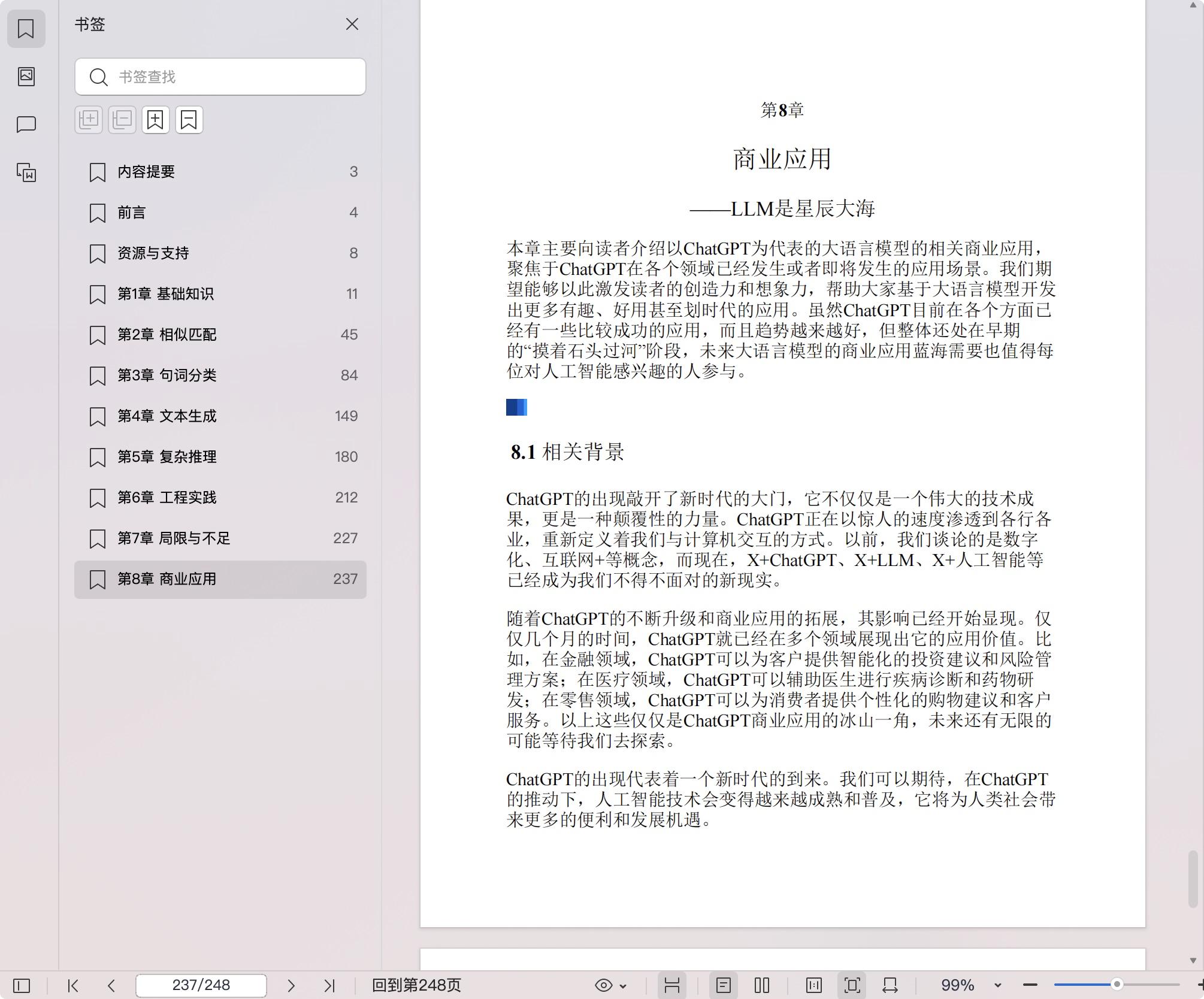Click the magnifier icon in bookmark search
This screenshot has height=999, width=1204.
tap(98, 77)
